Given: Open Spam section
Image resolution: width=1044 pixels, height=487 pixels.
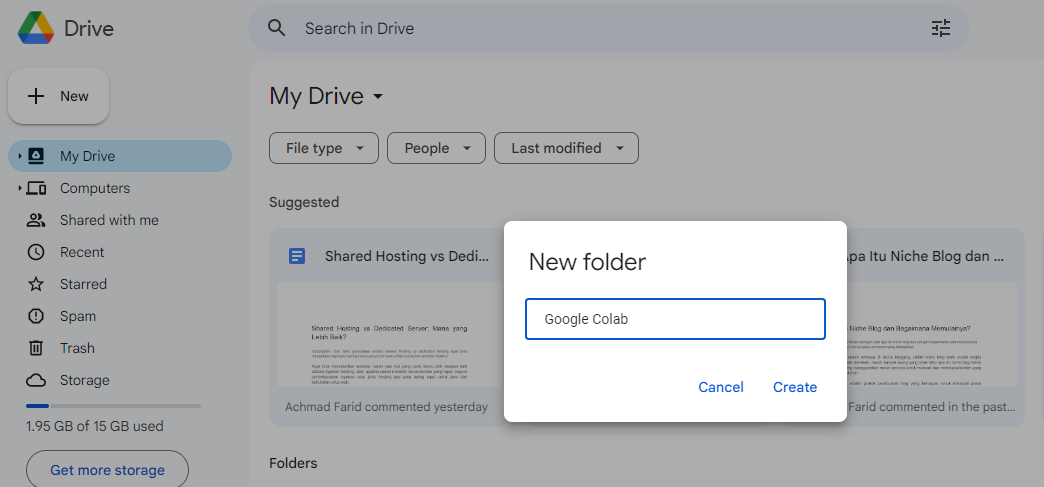Looking at the screenshot, I should 78,316.
